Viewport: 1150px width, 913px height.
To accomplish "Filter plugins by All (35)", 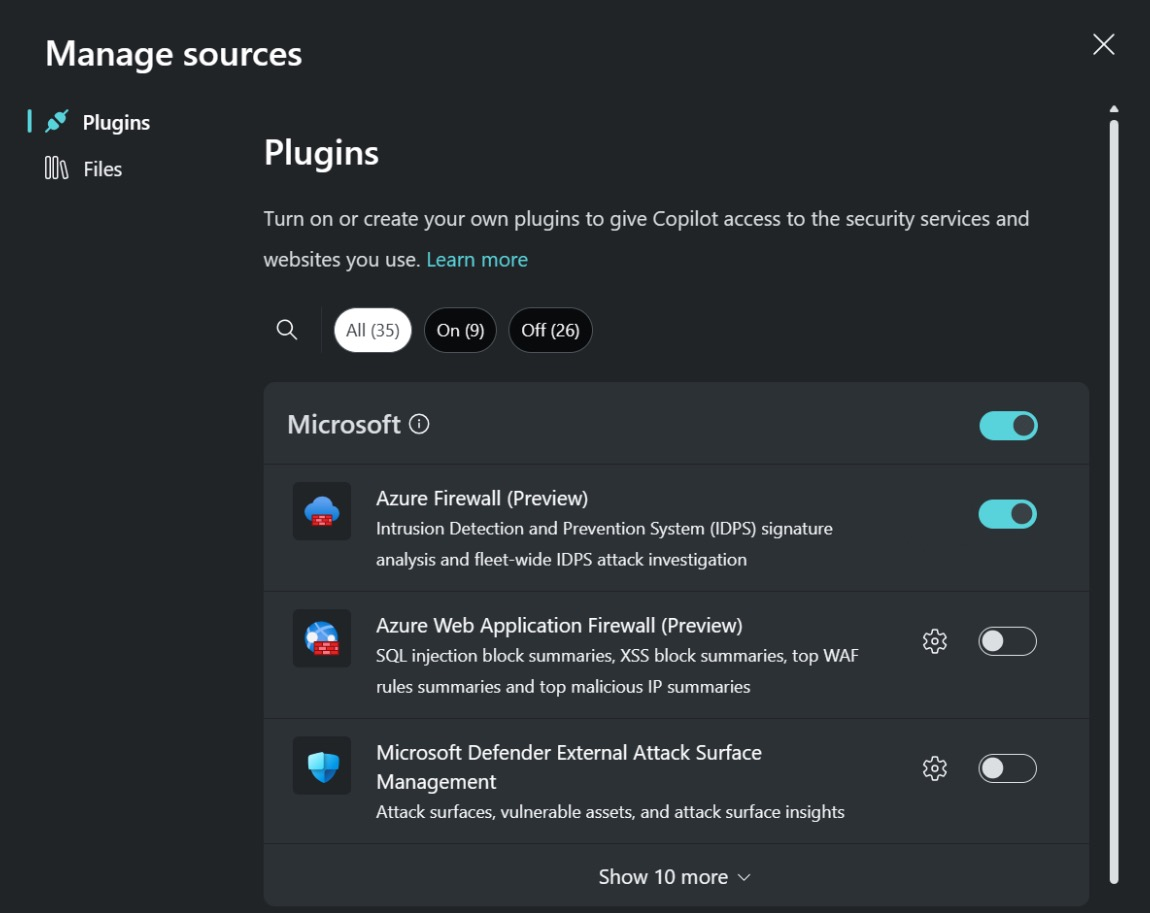I will (x=373, y=330).
